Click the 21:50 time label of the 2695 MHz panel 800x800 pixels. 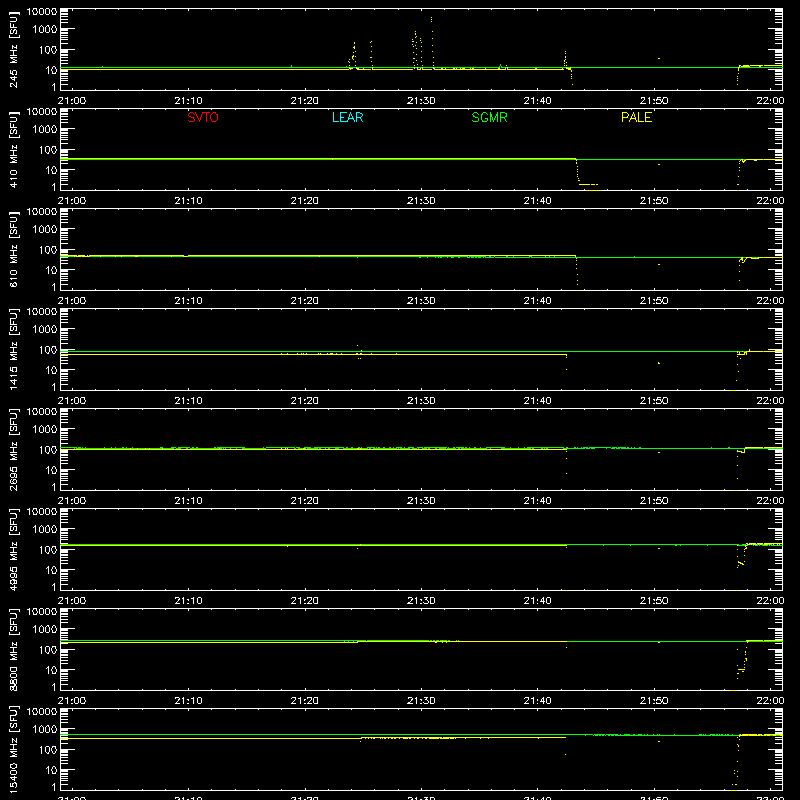pos(654,501)
